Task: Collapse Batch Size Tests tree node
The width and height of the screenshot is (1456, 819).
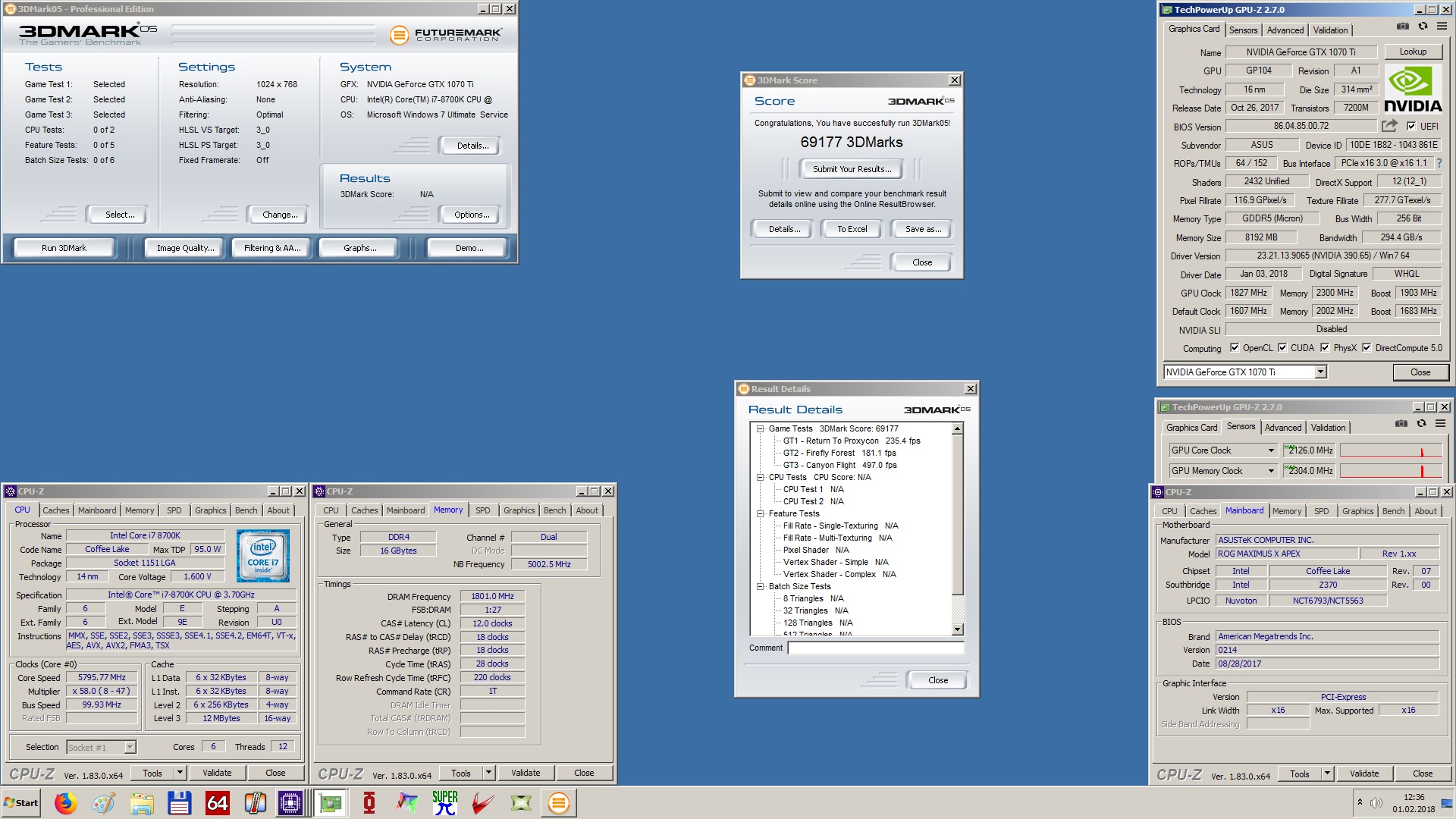Action: click(760, 586)
